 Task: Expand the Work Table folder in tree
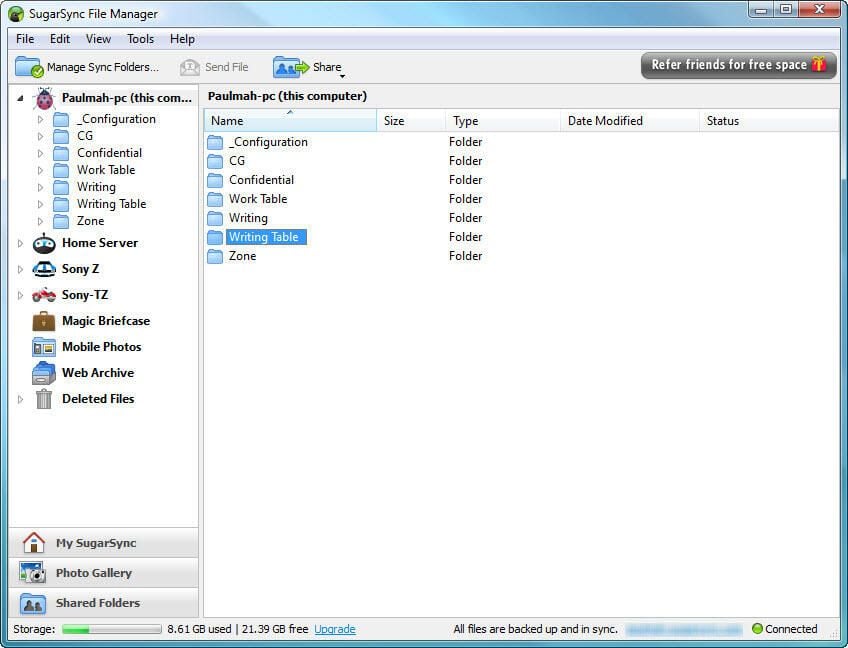point(40,170)
